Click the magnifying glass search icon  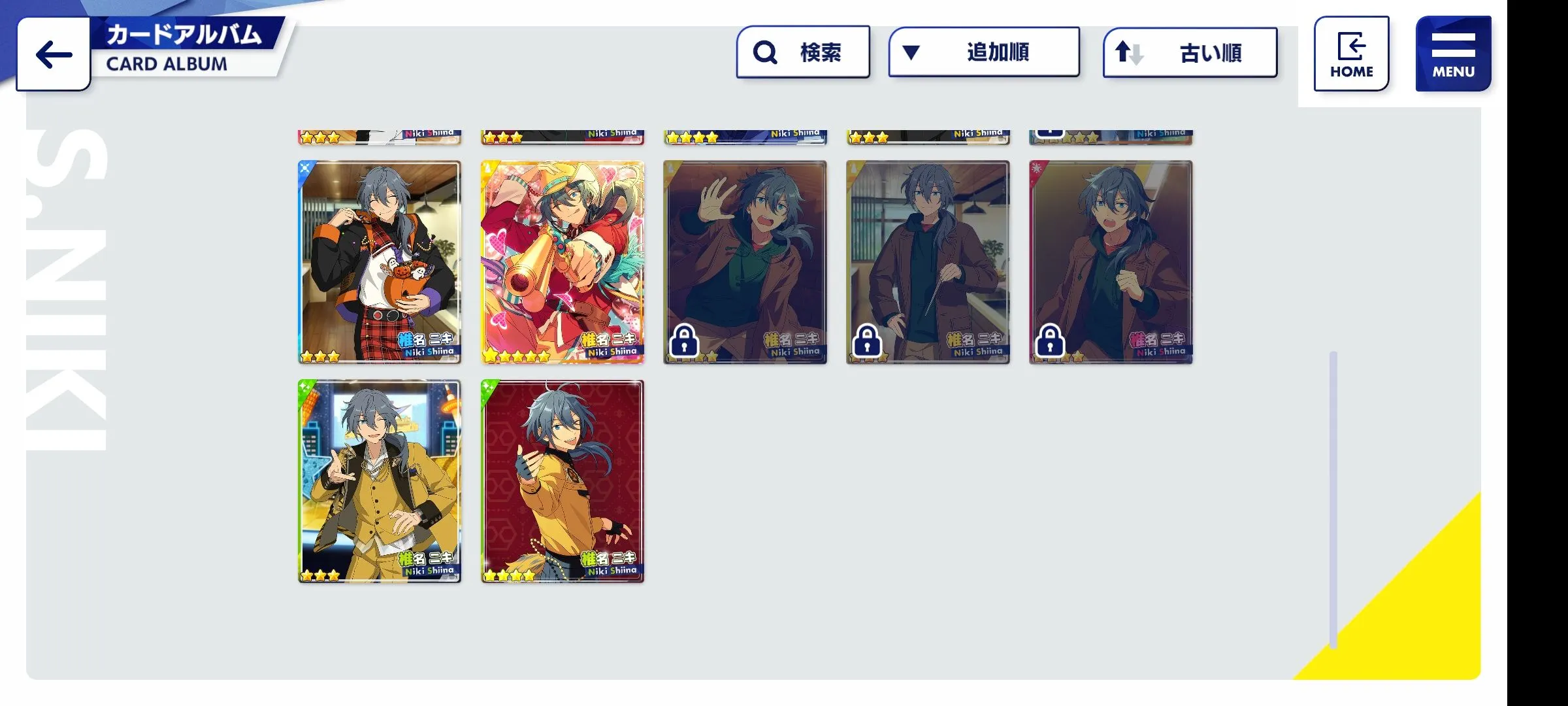tap(764, 52)
